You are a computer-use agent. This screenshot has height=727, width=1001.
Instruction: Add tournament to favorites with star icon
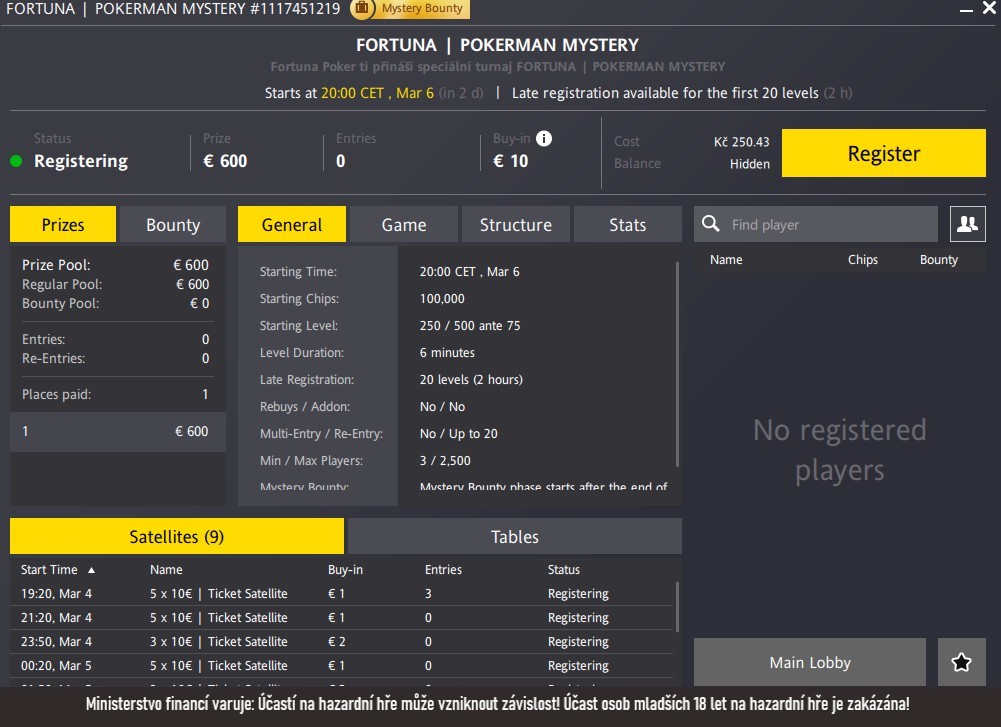coord(961,662)
